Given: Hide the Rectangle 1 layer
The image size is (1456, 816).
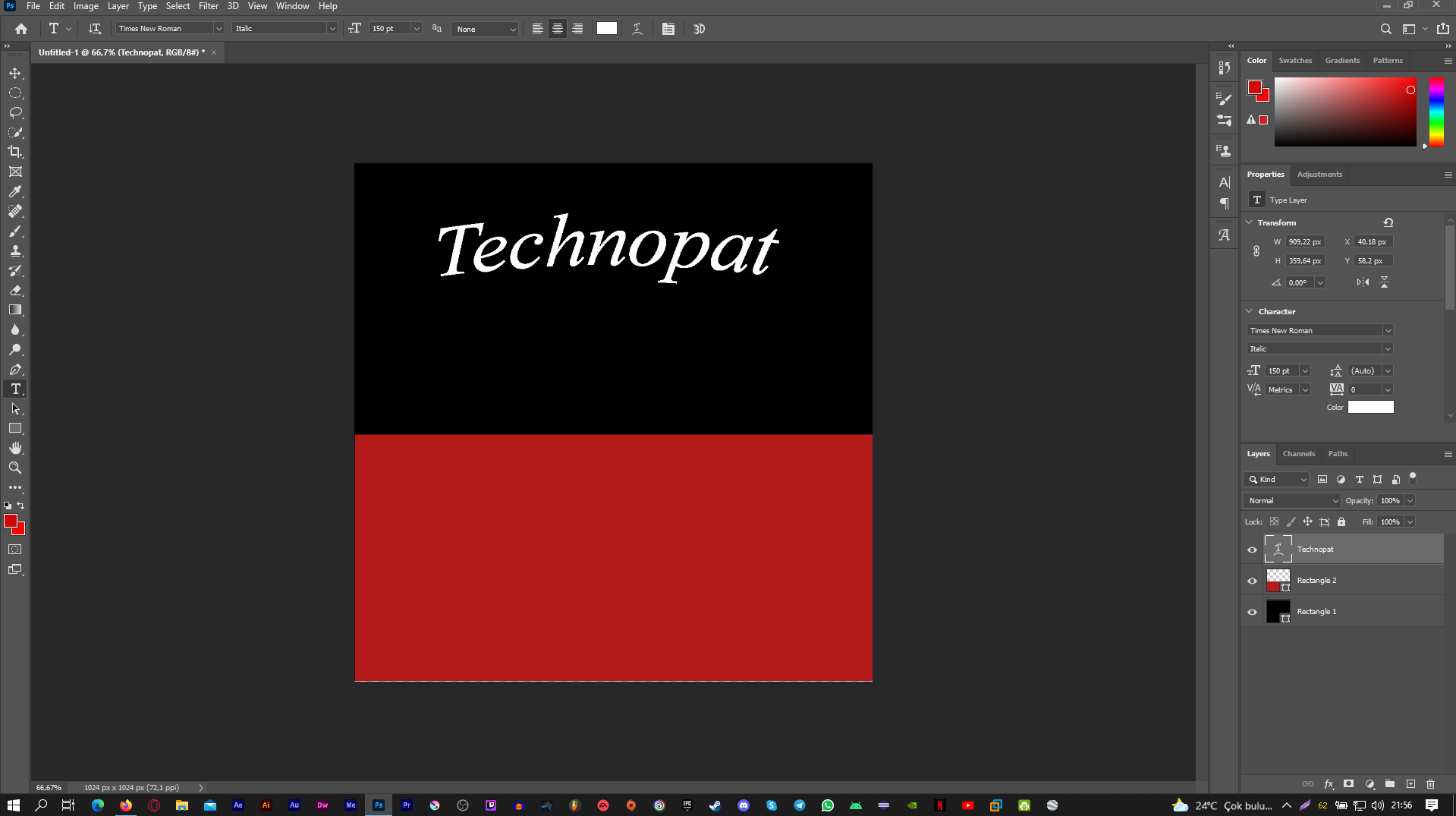Looking at the screenshot, I should click(1252, 612).
